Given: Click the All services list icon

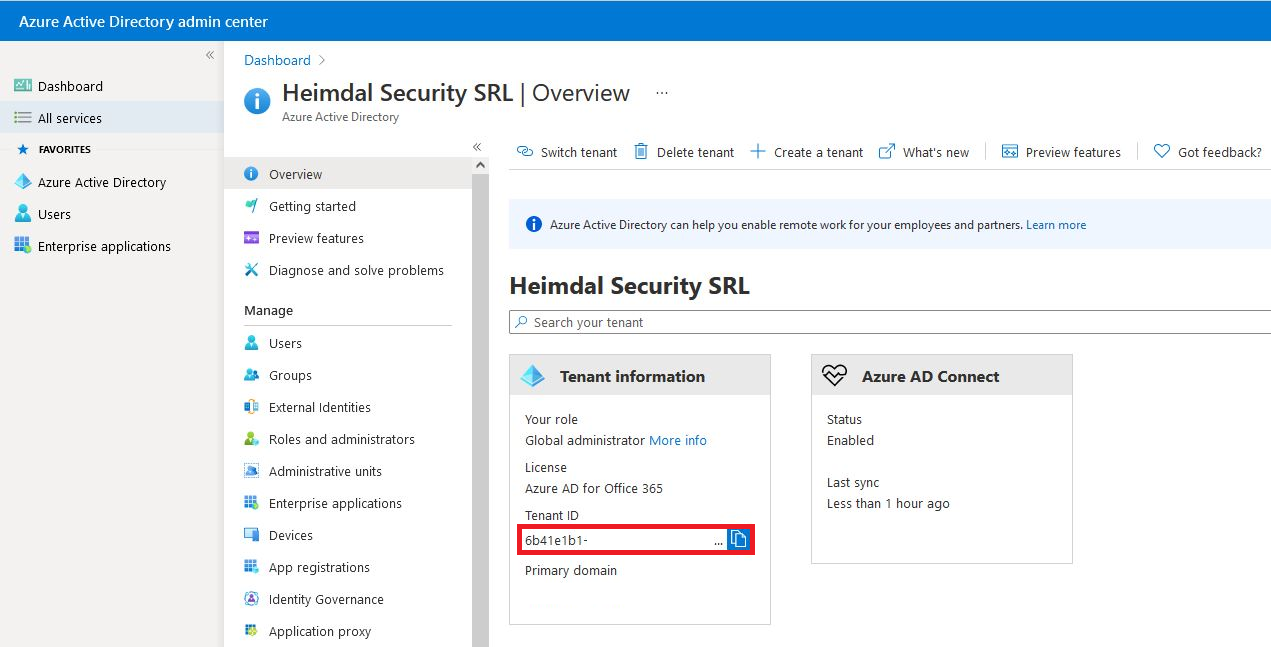Looking at the screenshot, I should tap(22, 118).
